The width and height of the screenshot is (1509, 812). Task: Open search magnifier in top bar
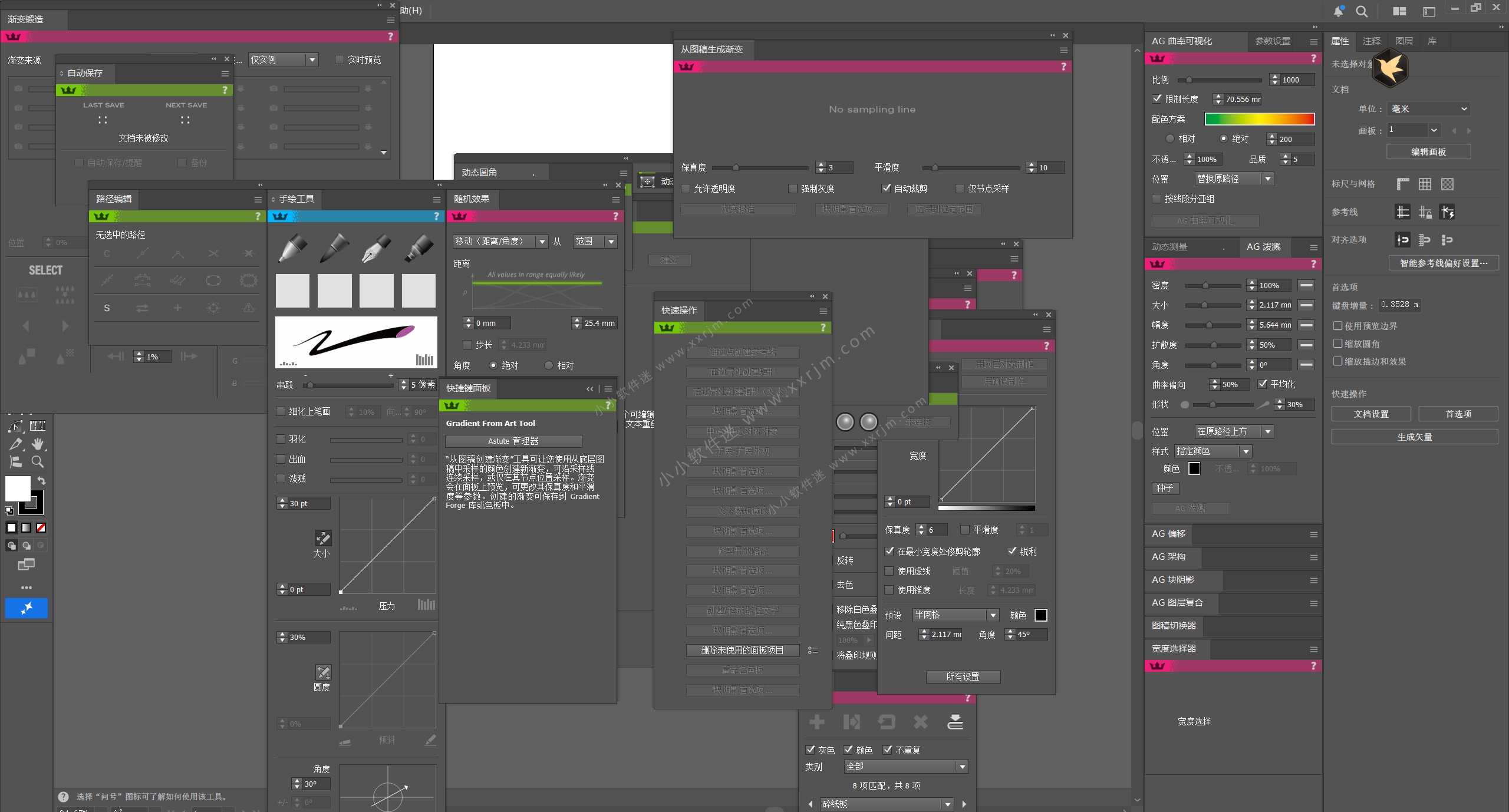1362,11
